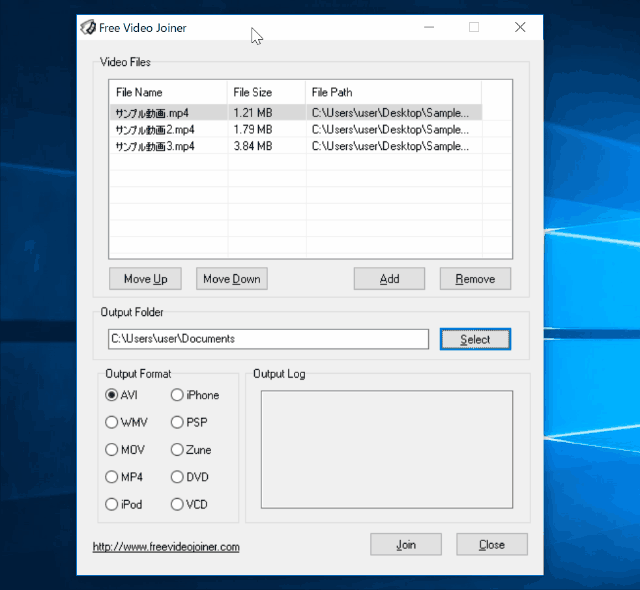Remove the selected video with Remove button
This screenshot has width=640, height=590.
click(x=475, y=279)
